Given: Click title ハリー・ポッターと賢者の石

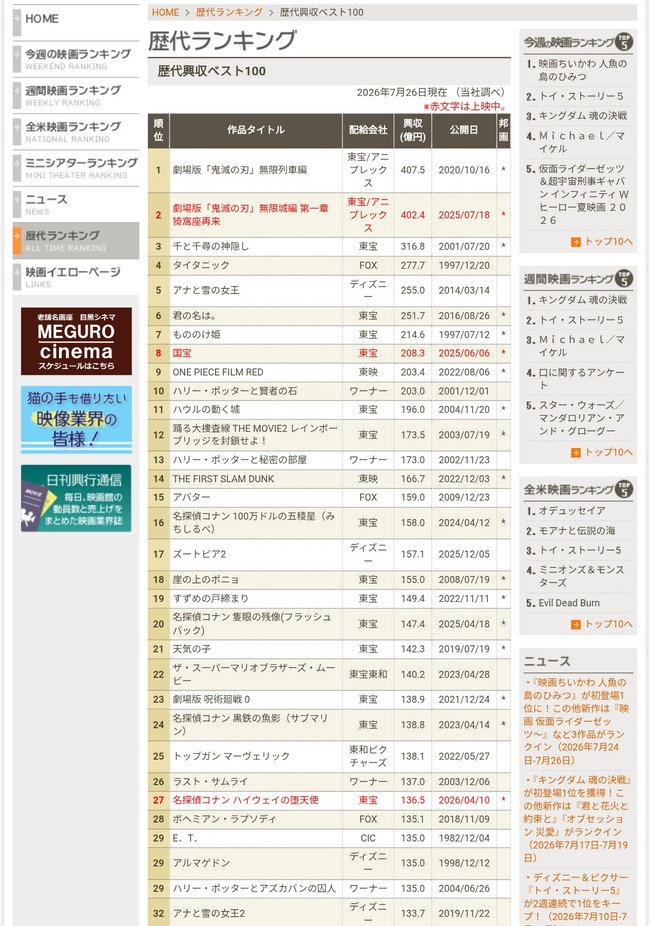Looking at the screenshot, I should pyautogui.click(x=234, y=392).
